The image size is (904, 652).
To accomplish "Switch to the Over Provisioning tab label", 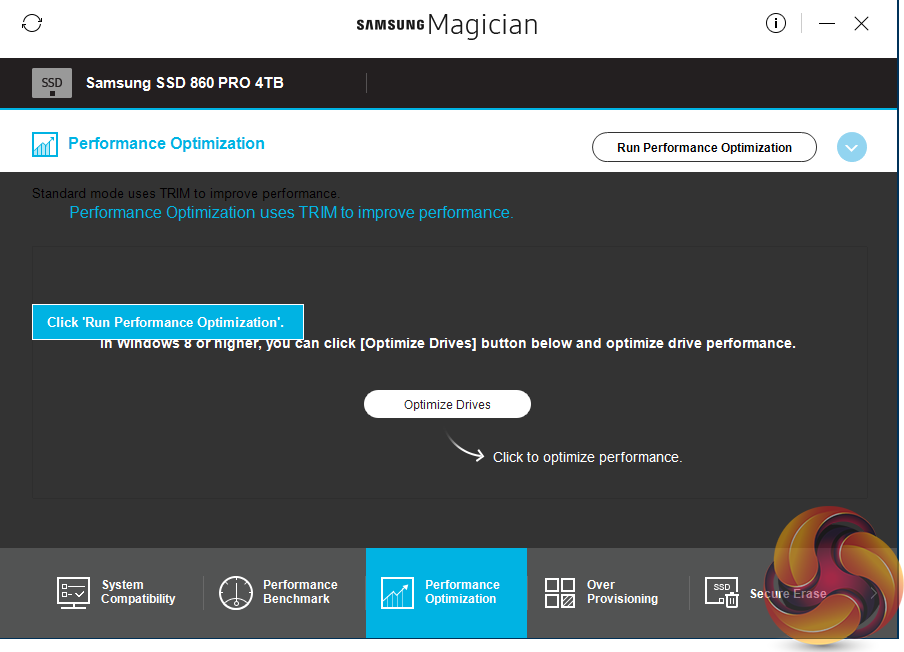I will [622, 592].
